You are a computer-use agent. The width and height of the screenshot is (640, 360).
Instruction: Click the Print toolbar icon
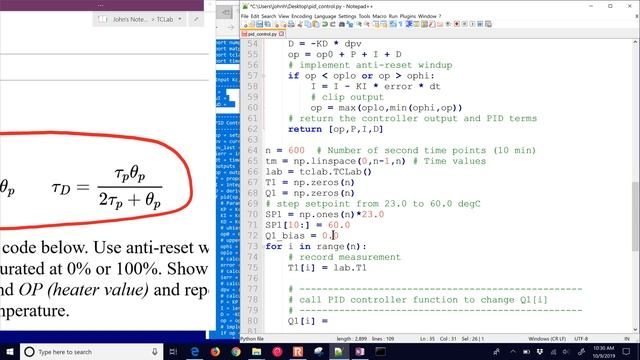[292, 24]
